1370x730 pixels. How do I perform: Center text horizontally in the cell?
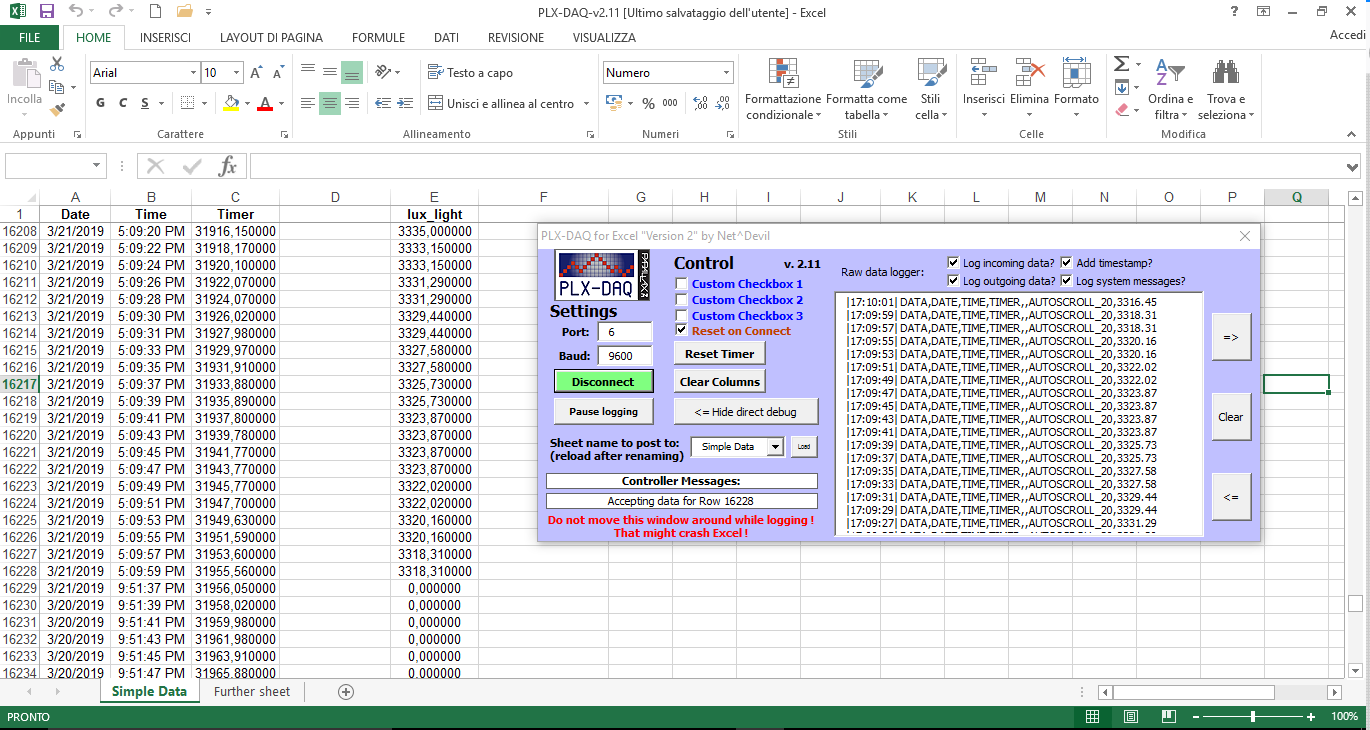[330, 103]
